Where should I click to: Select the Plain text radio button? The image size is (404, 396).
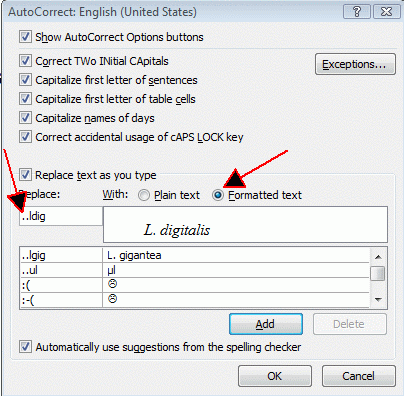(144, 195)
